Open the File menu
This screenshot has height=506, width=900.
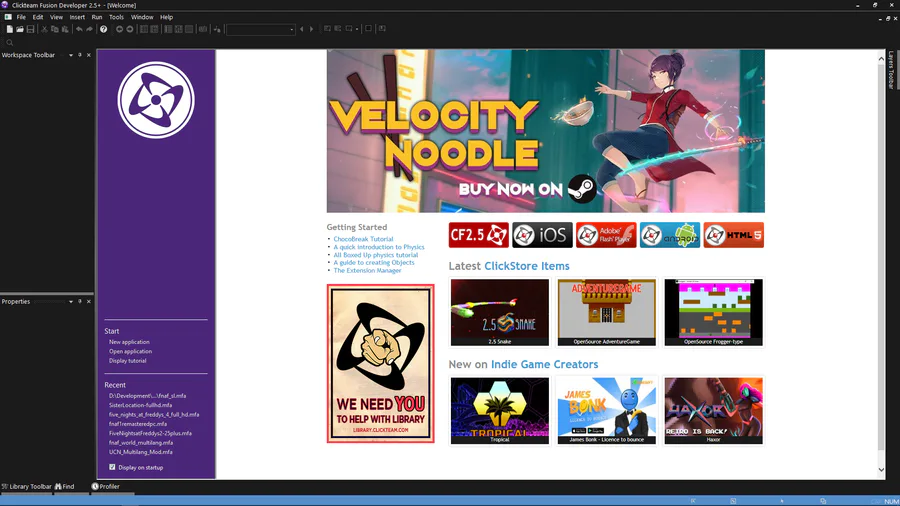click(x=21, y=17)
